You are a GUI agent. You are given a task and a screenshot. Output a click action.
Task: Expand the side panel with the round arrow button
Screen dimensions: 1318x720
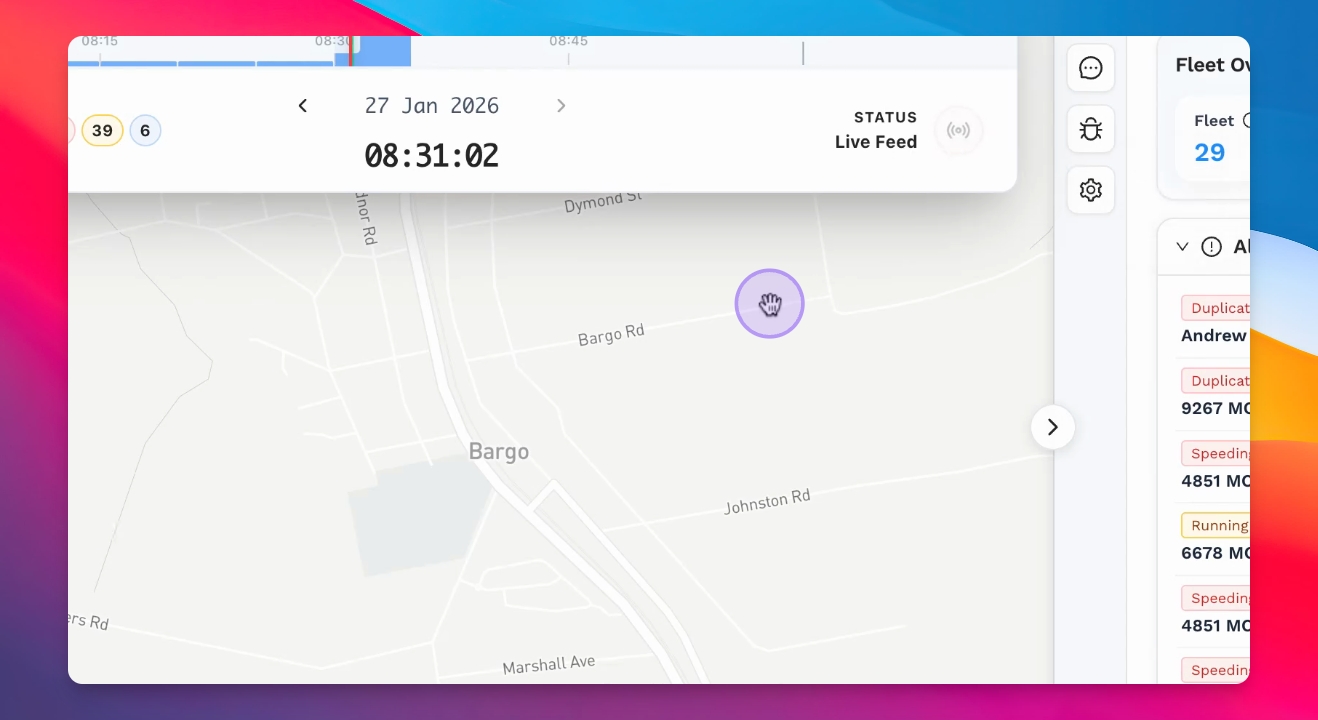click(x=1053, y=427)
